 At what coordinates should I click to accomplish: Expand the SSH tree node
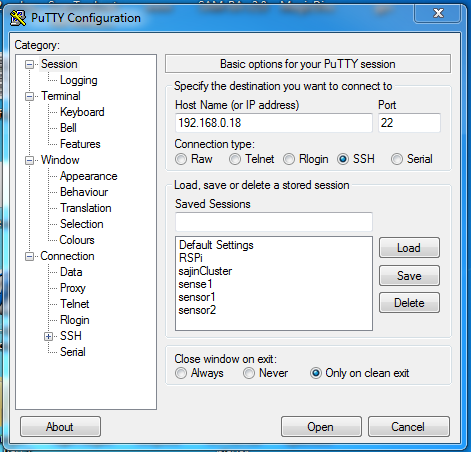(x=48, y=337)
